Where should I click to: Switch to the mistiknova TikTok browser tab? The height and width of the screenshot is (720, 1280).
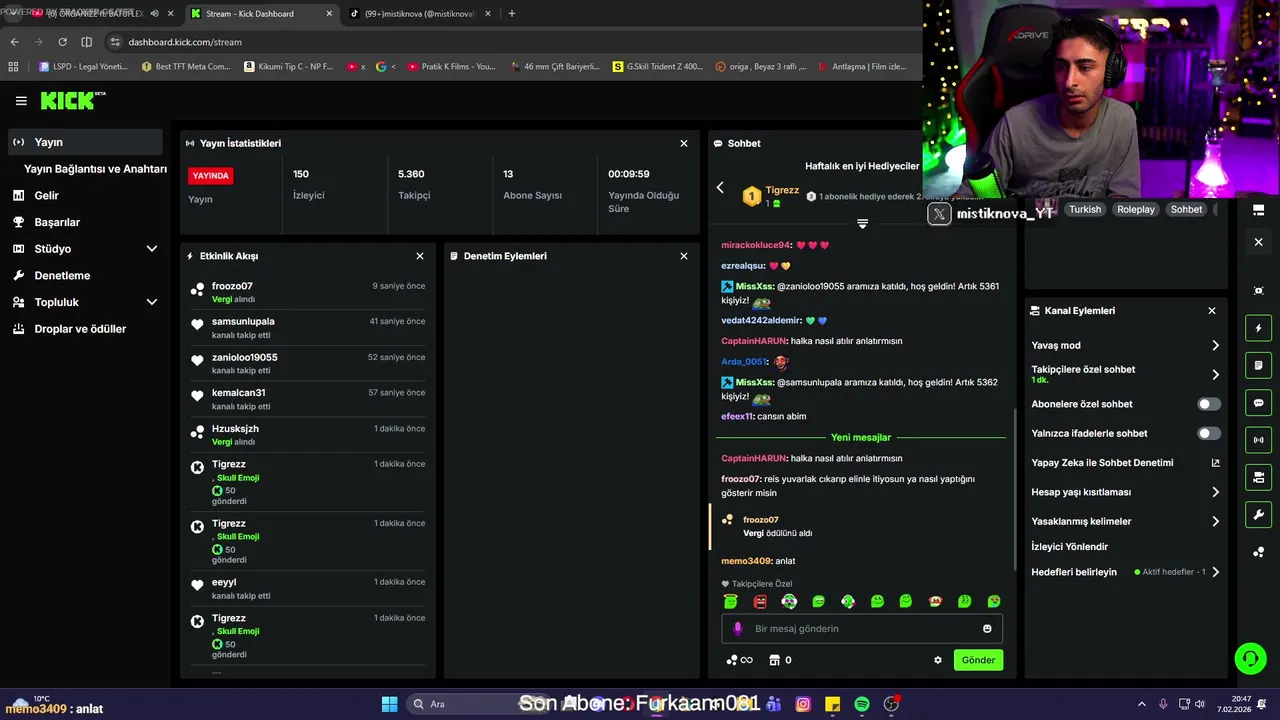click(x=420, y=14)
